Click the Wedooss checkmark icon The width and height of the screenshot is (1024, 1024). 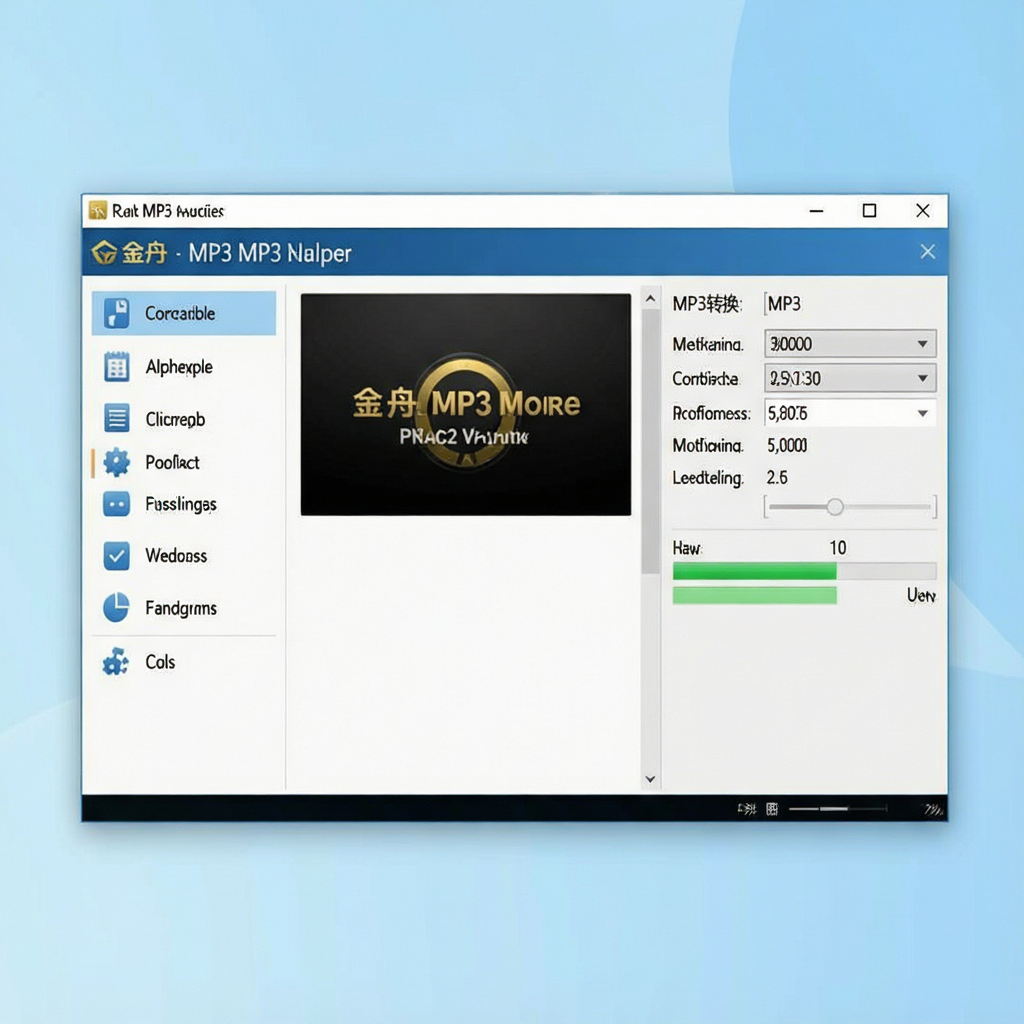click(x=117, y=556)
